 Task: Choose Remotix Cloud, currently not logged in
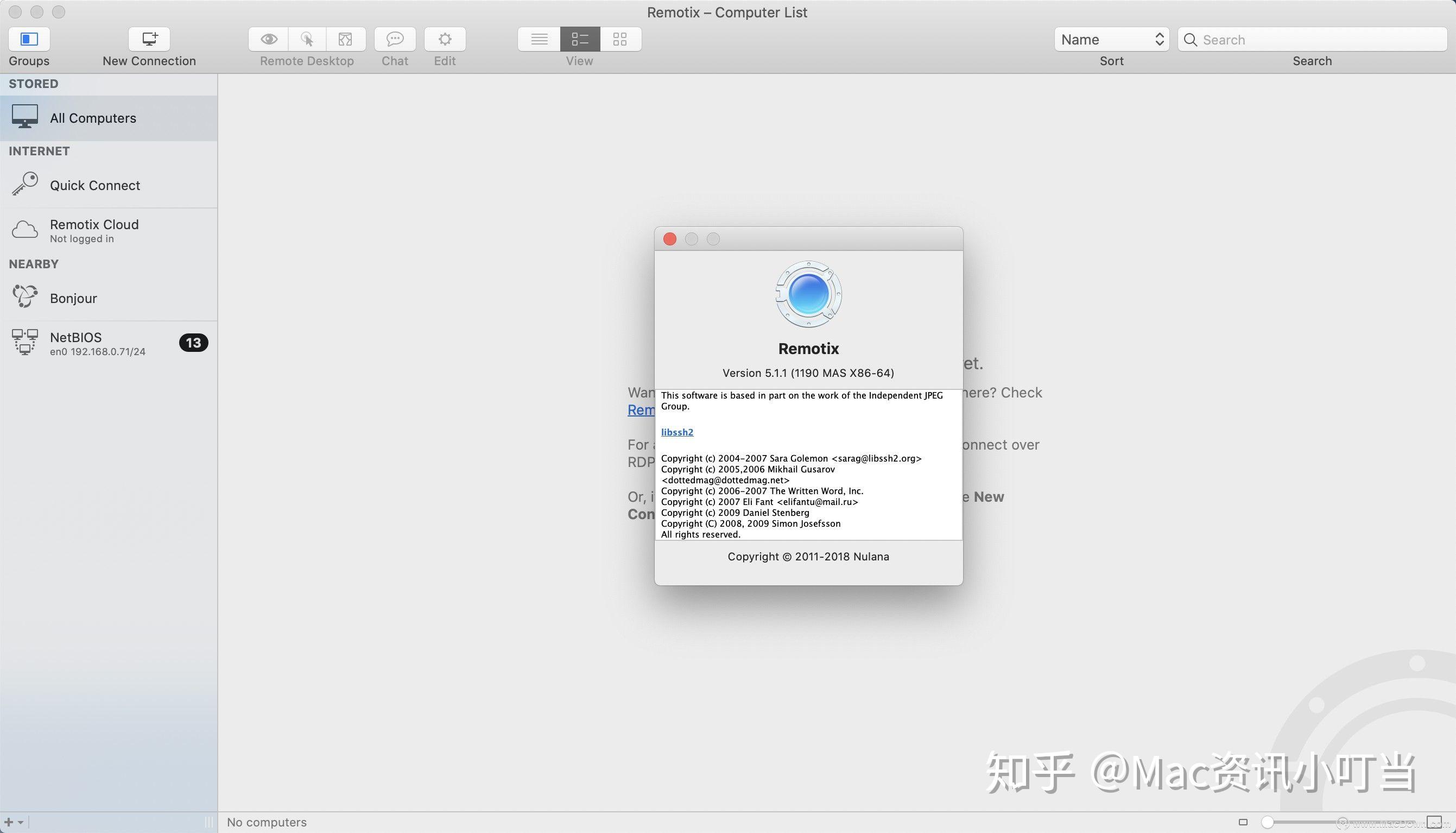[94, 230]
